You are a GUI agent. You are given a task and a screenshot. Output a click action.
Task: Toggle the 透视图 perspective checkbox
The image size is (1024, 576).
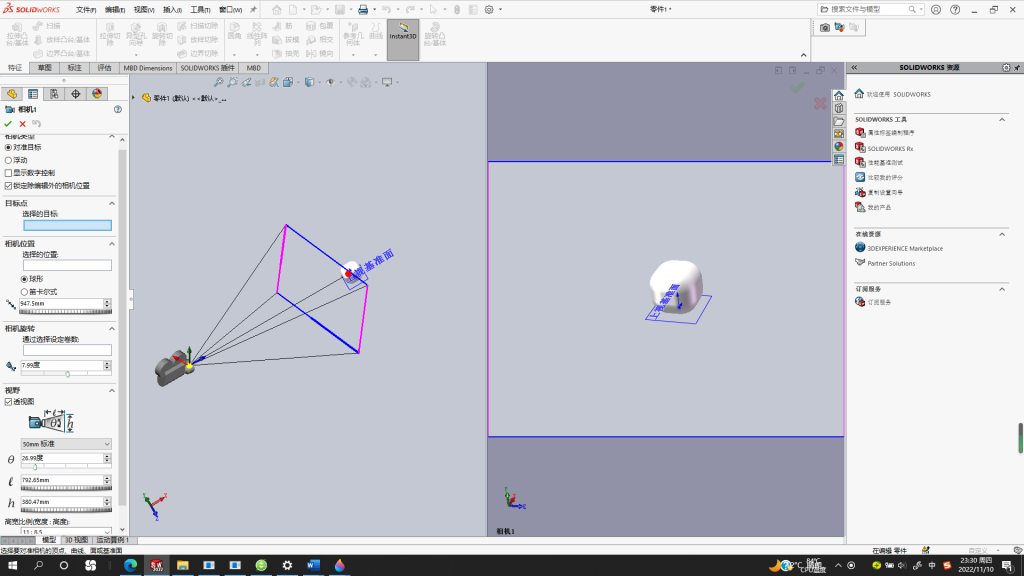[8, 402]
